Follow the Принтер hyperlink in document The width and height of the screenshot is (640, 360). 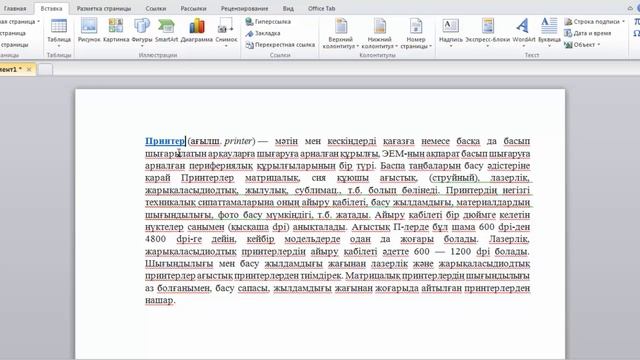pyautogui.click(x=165, y=141)
